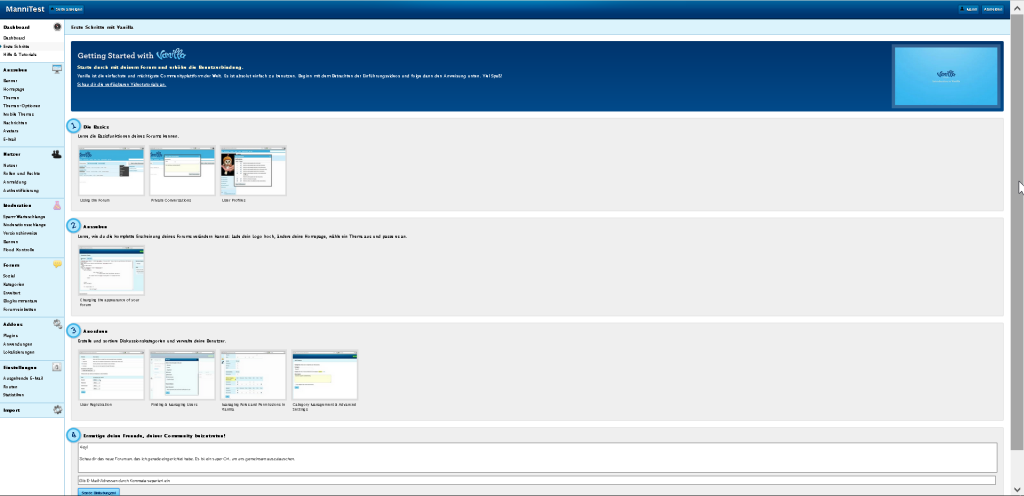Click the Sende Einladungen button
1024x496 pixels.
tap(99, 492)
